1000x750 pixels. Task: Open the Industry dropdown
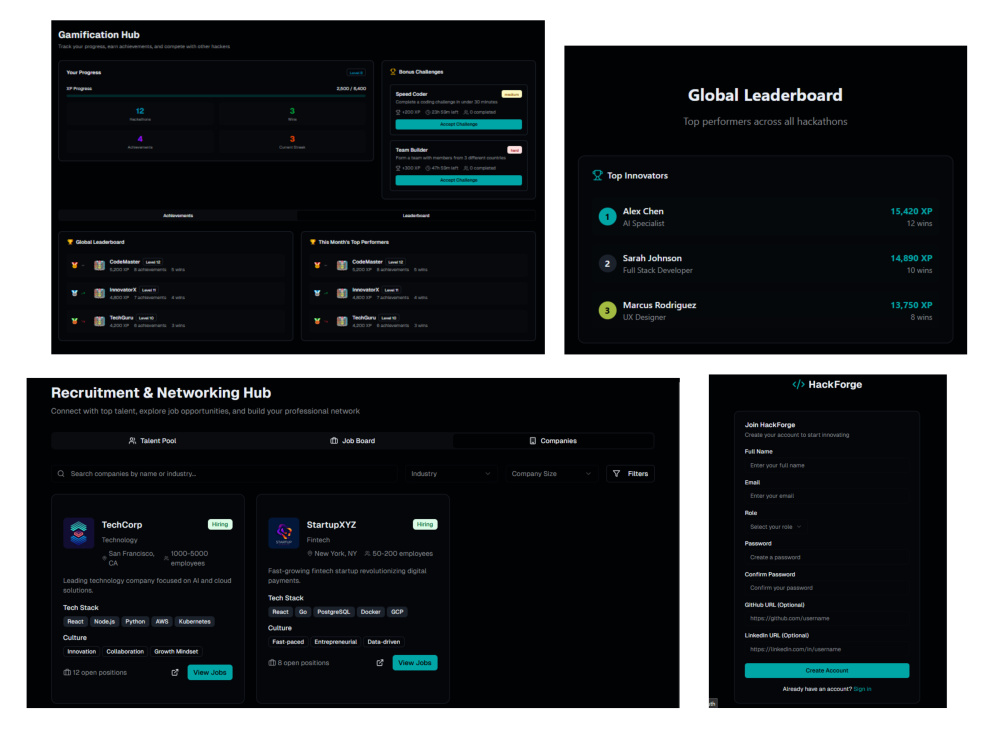click(450, 474)
